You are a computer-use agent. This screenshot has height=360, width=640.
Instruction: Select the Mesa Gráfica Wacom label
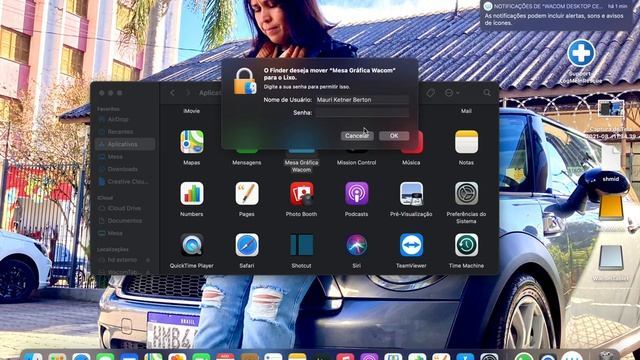302,166
